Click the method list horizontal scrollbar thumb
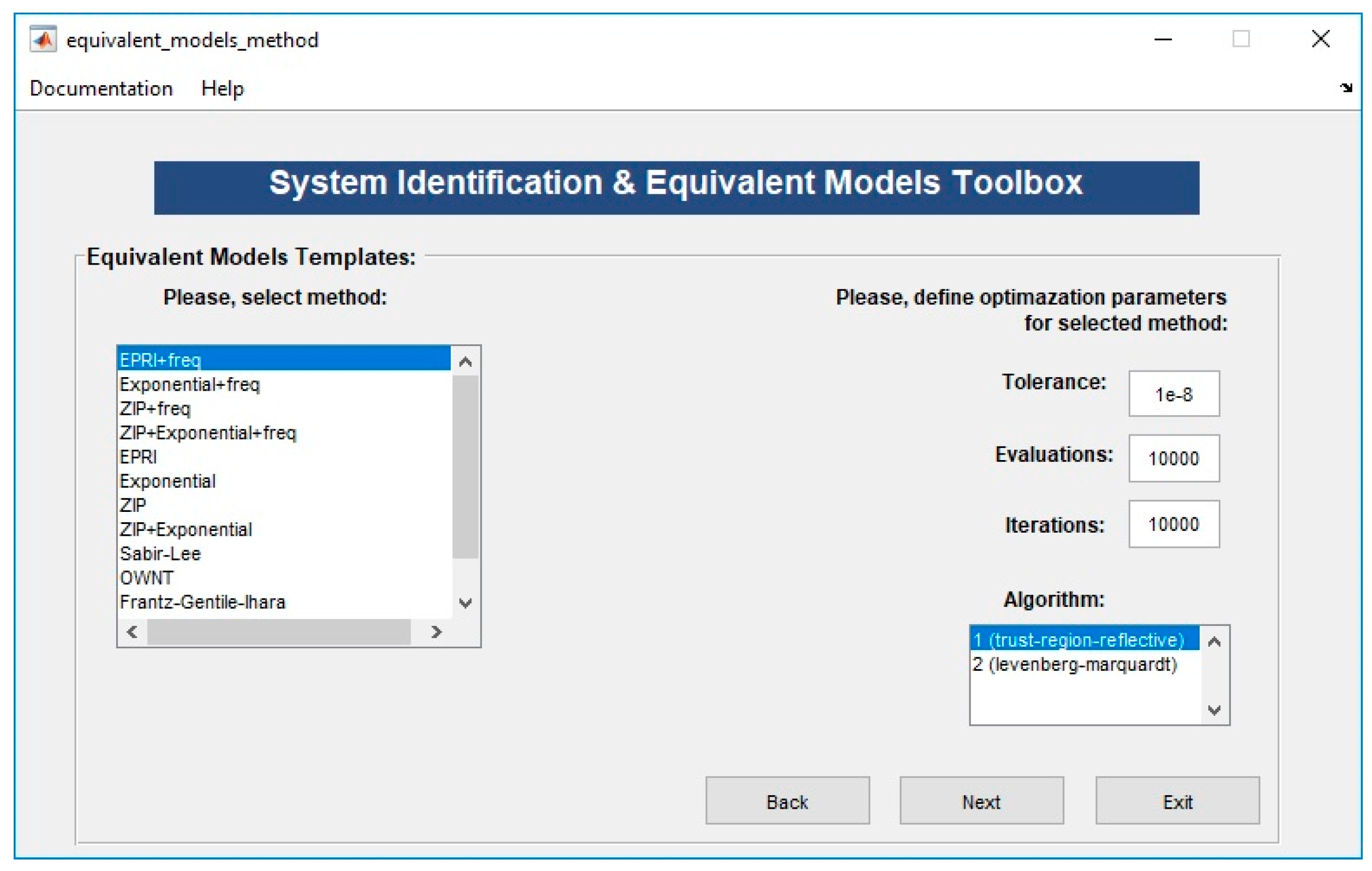This screenshot has width=1372, height=871. (x=279, y=631)
